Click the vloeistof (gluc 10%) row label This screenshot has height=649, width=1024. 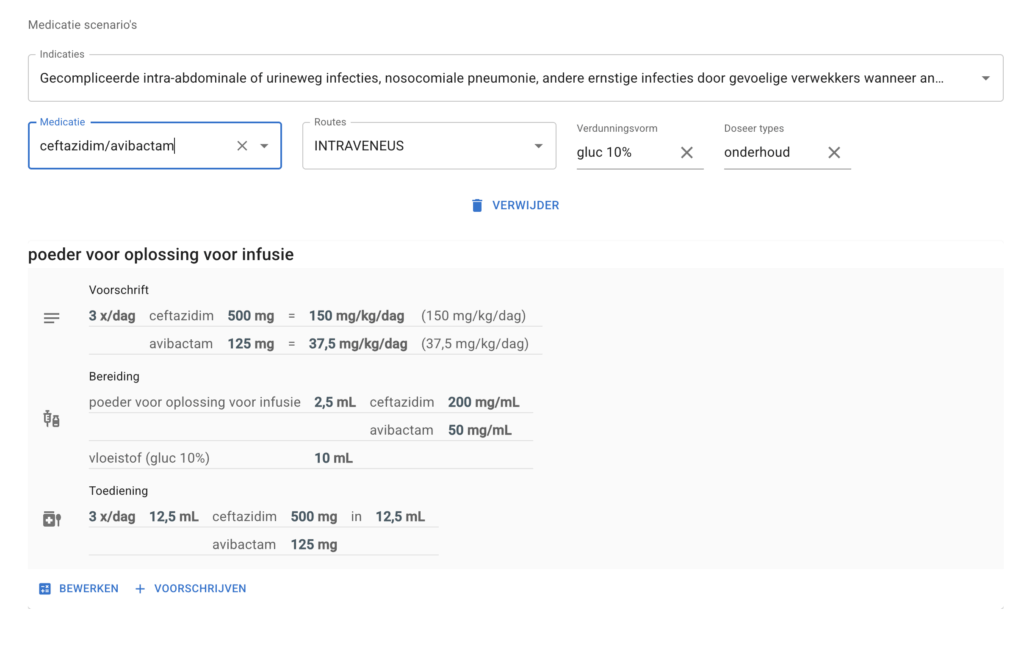pos(149,458)
